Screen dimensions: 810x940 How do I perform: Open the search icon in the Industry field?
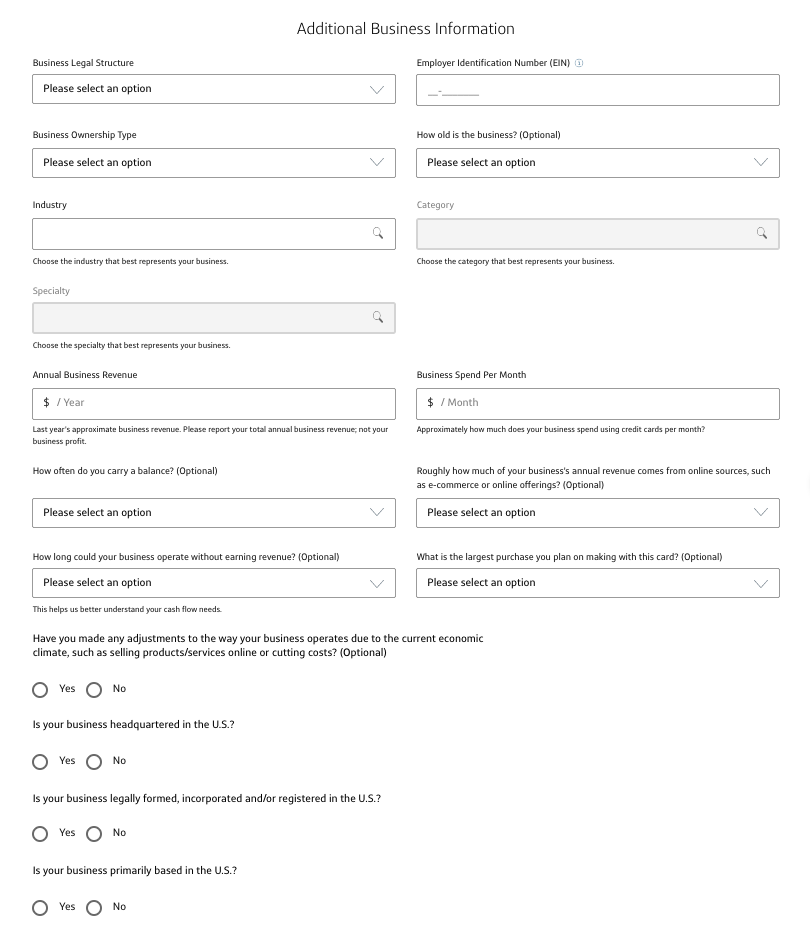coord(377,233)
